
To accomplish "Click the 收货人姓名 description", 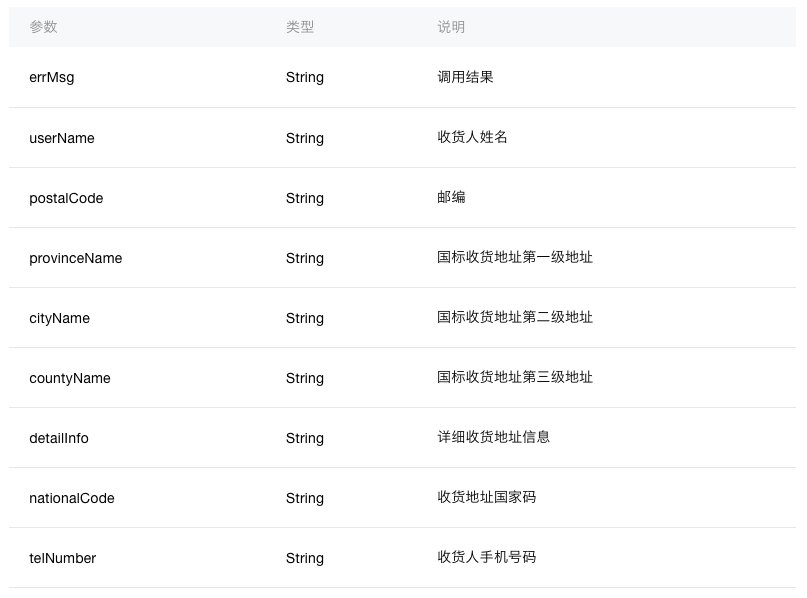I will click(472, 137).
